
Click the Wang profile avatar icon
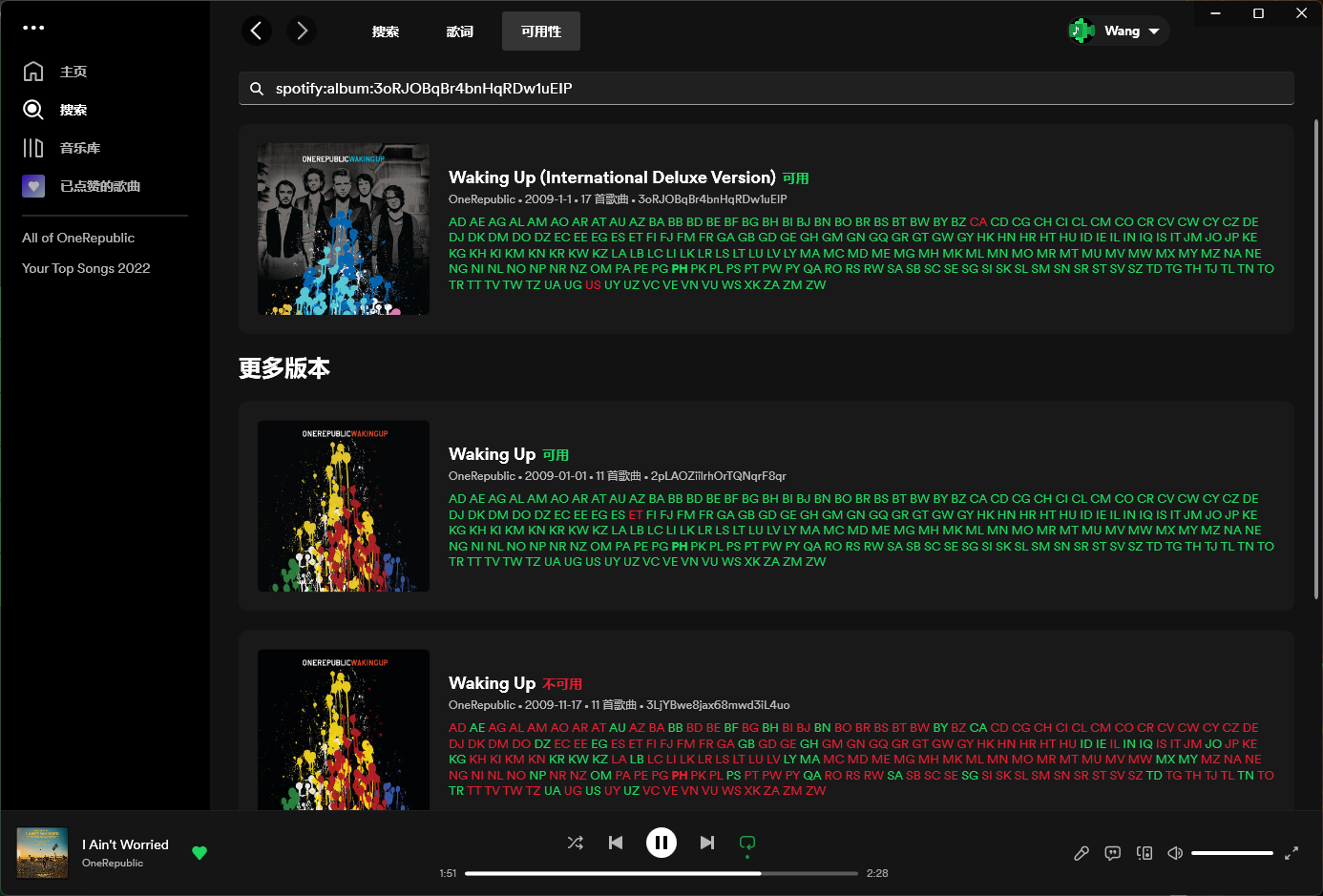(1081, 31)
